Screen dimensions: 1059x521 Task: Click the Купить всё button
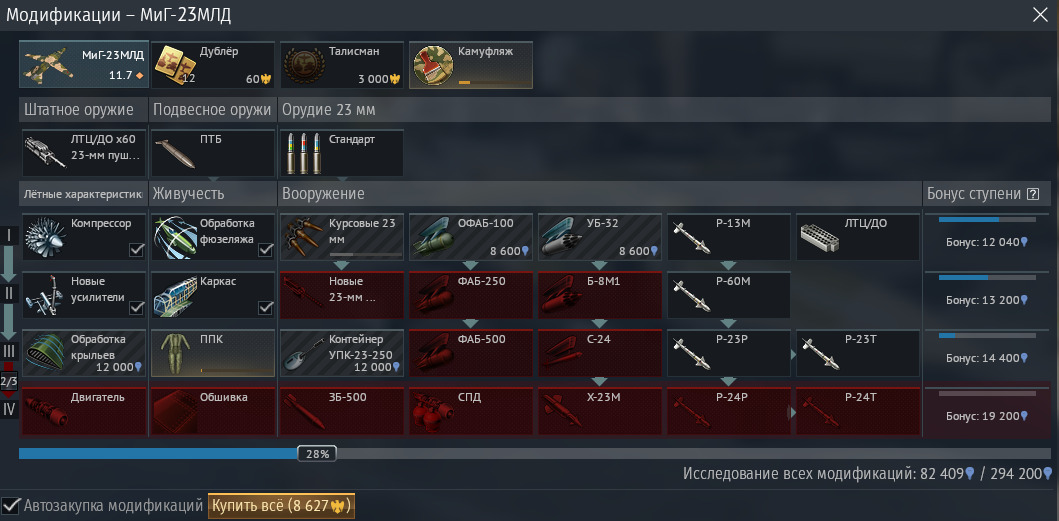click(x=281, y=505)
